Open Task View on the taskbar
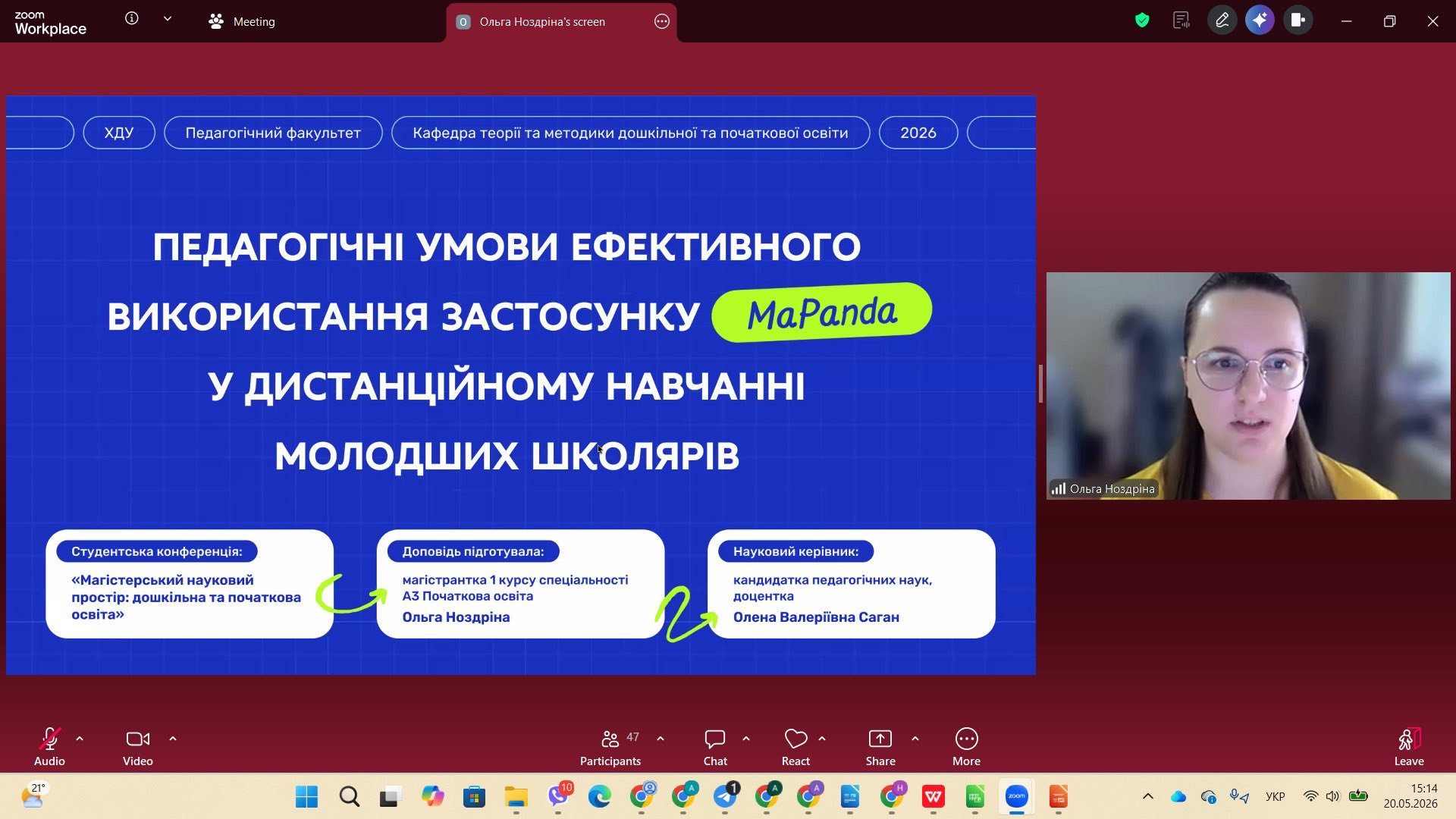The width and height of the screenshot is (1456, 819). (391, 797)
